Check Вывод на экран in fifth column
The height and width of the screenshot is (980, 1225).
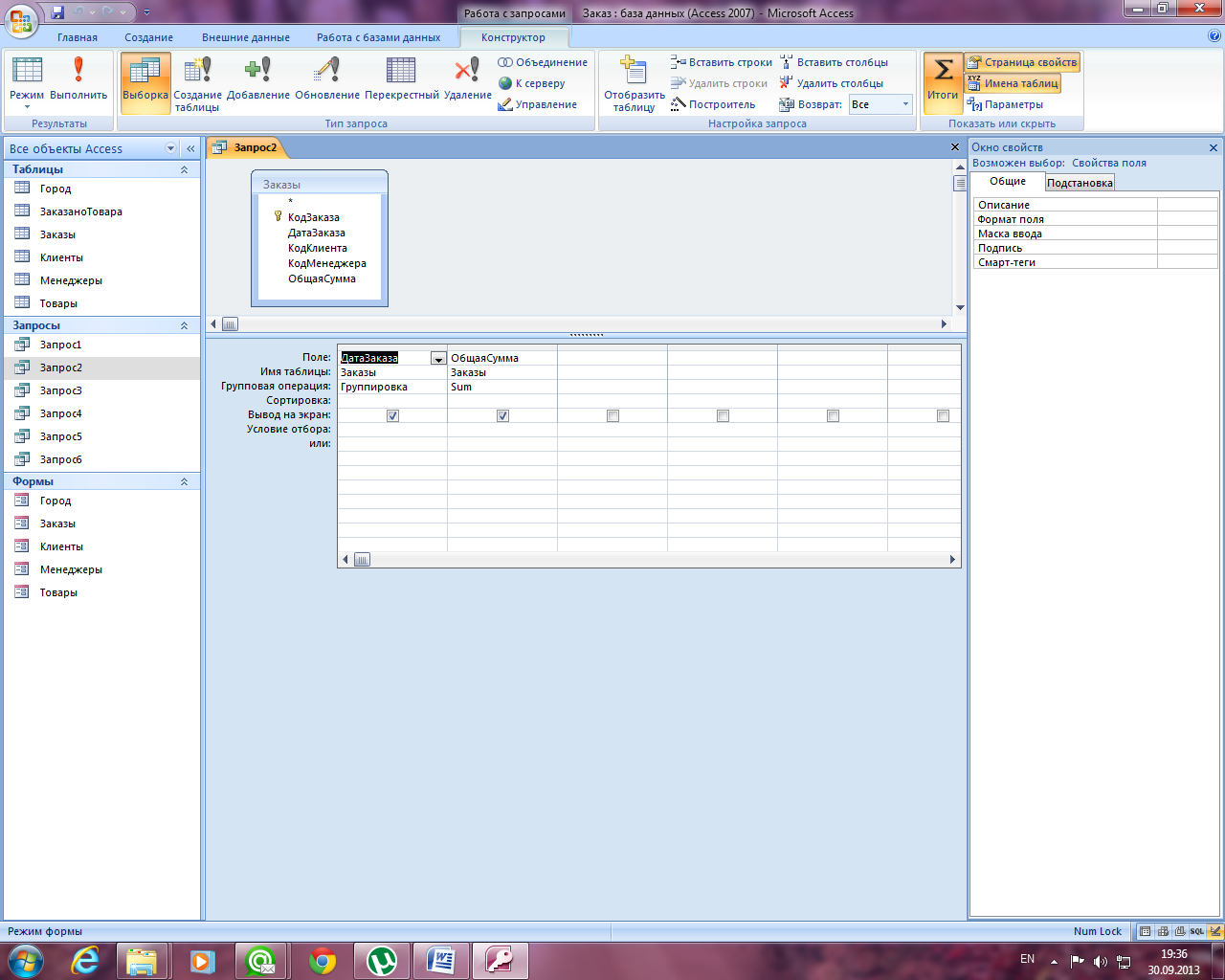click(x=833, y=415)
